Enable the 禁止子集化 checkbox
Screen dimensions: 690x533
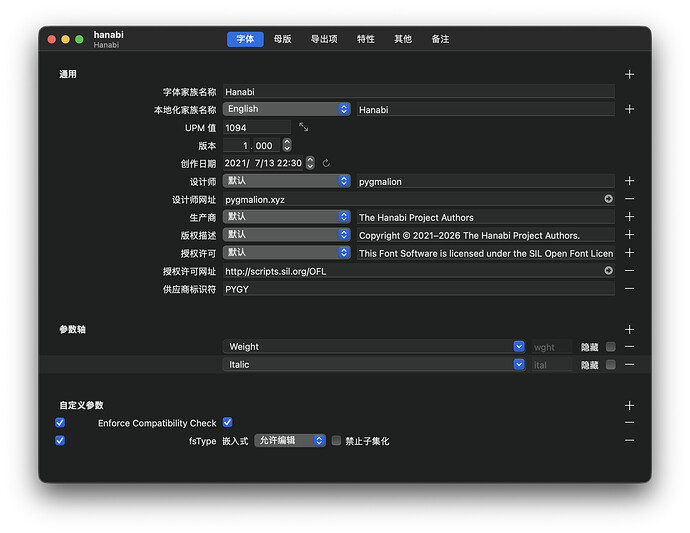pos(336,441)
